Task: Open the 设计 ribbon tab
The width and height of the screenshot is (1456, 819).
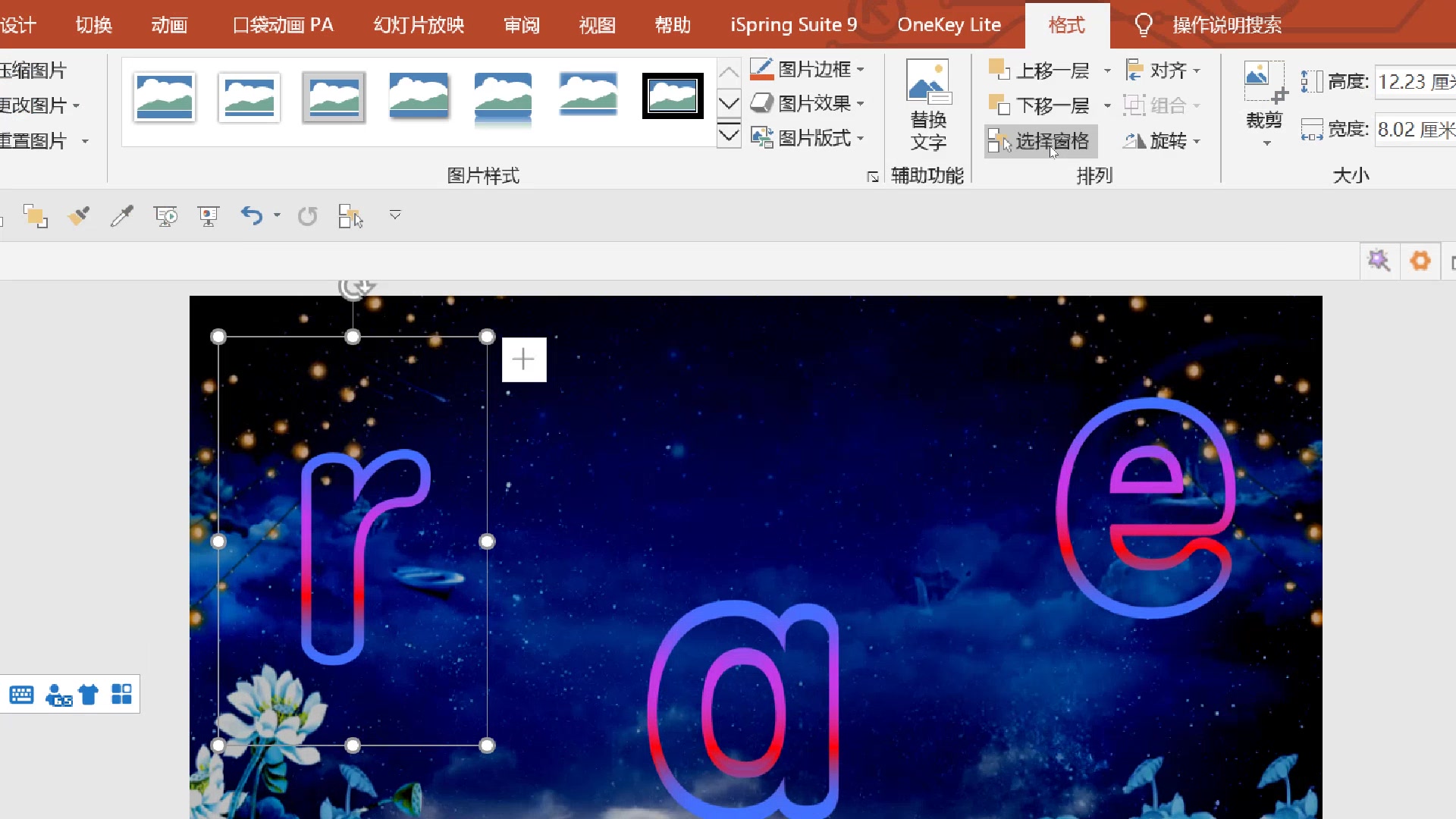Action: click(17, 25)
